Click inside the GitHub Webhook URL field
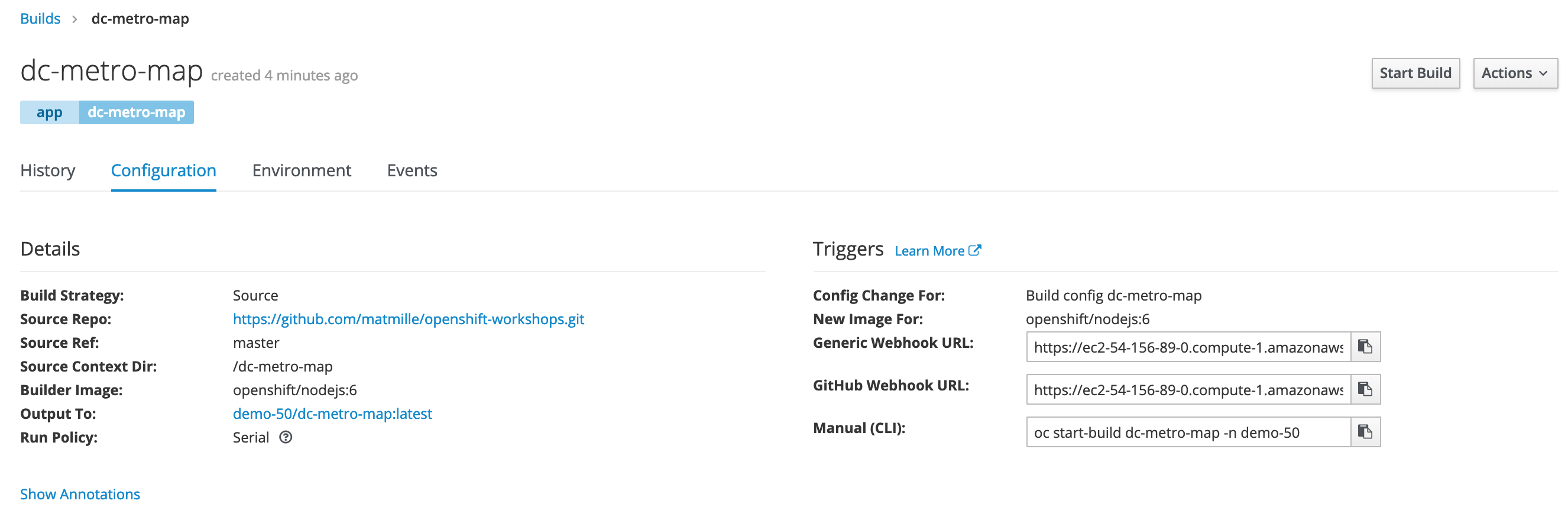The image size is (1568, 523). coord(1188,390)
